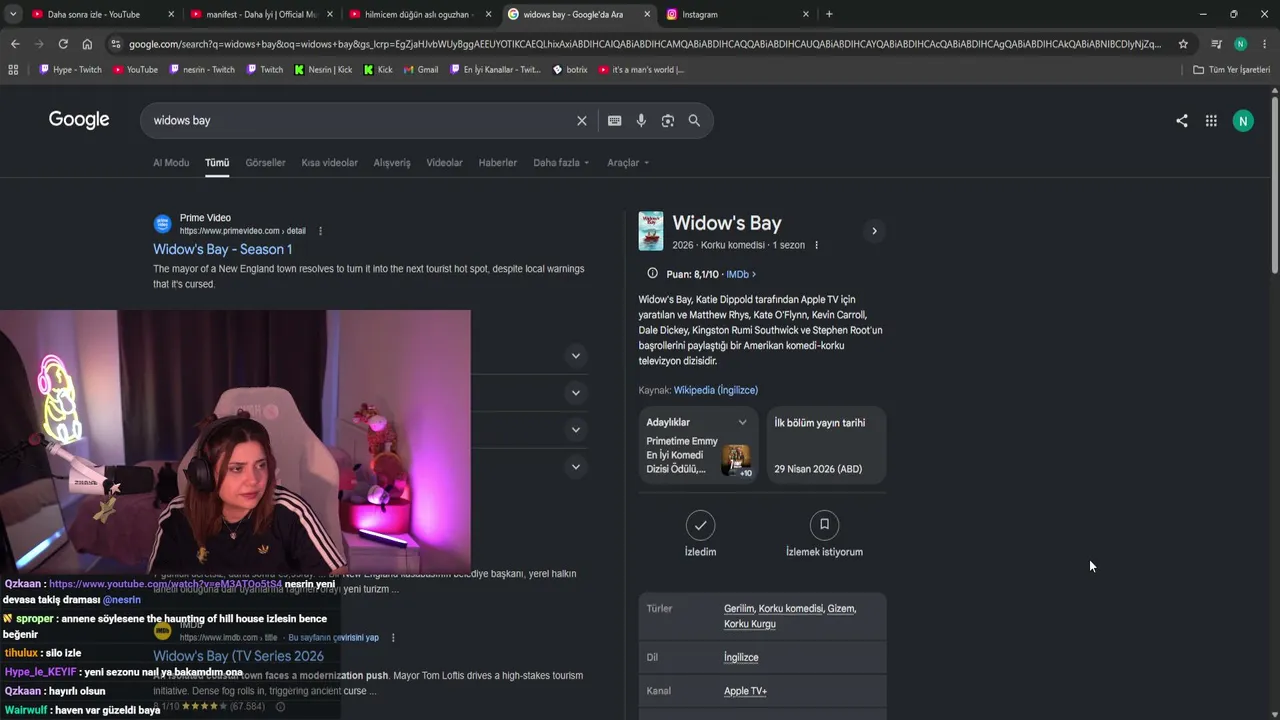
Task: Open the Tüm Yer İşaretleri folder
Action: coord(1232,70)
